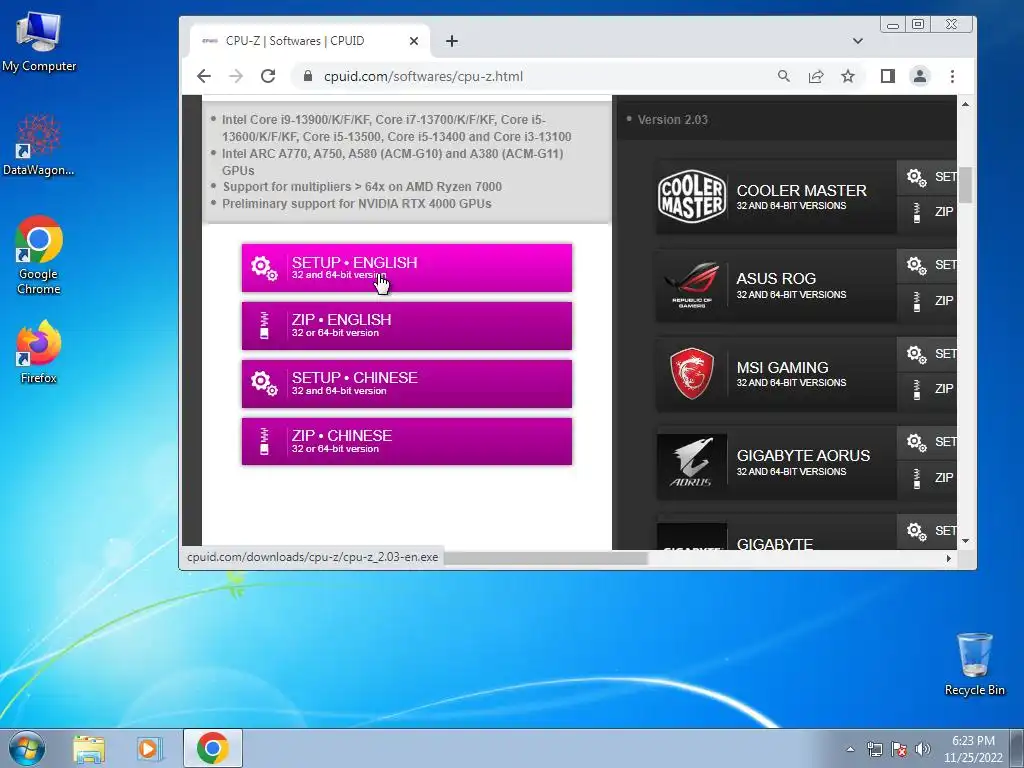Image resolution: width=1024 pixels, height=768 pixels.
Task: Click Cooler Master ZIP button
Action: tap(927, 212)
